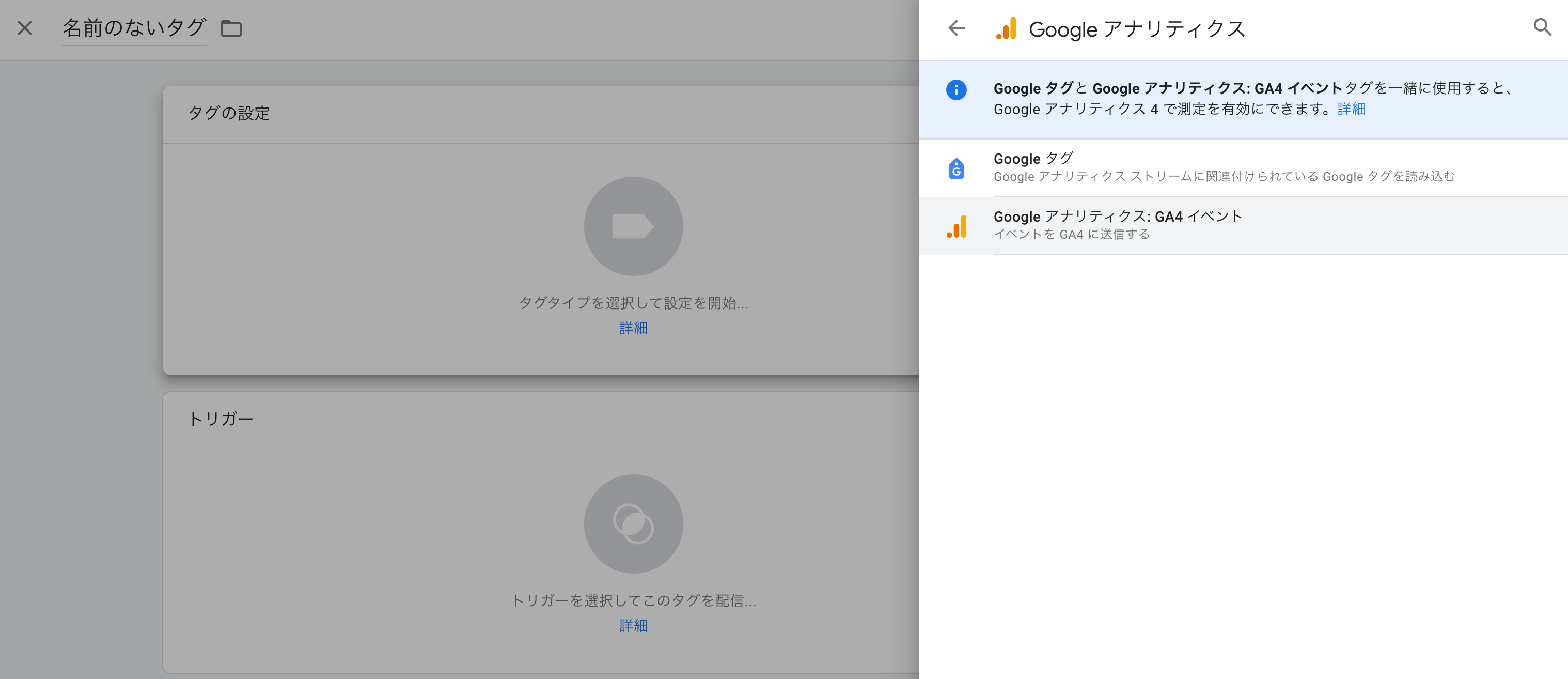Click タグタイプを選択して設定を開始 text
Screen dimensions: 1568x679
[633, 303]
